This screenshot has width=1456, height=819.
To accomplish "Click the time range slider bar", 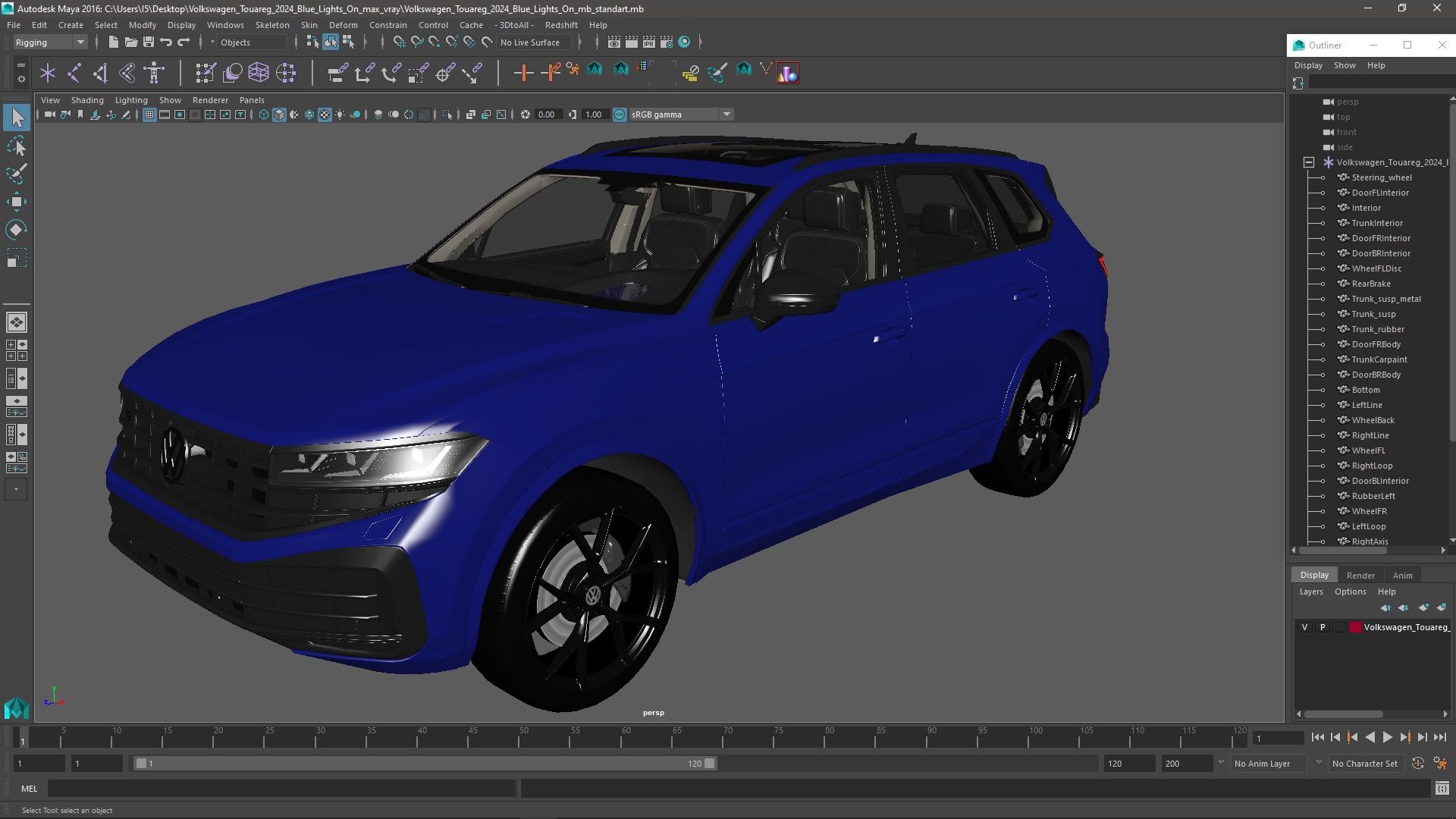I will (x=425, y=764).
